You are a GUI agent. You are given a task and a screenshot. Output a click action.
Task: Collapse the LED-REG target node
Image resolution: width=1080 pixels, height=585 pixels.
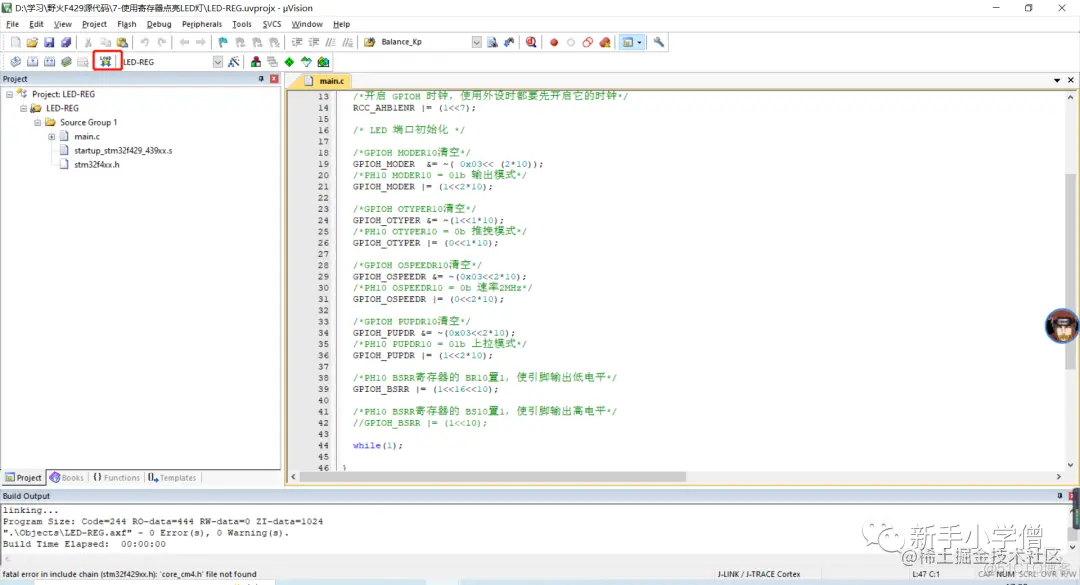[x=23, y=108]
